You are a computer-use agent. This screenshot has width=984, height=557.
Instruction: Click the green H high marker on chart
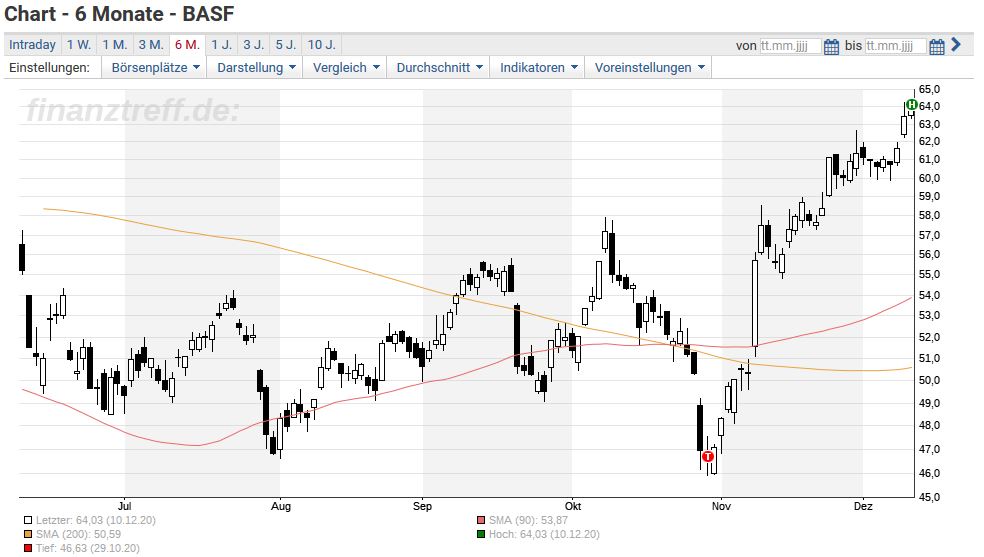tap(912, 105)
